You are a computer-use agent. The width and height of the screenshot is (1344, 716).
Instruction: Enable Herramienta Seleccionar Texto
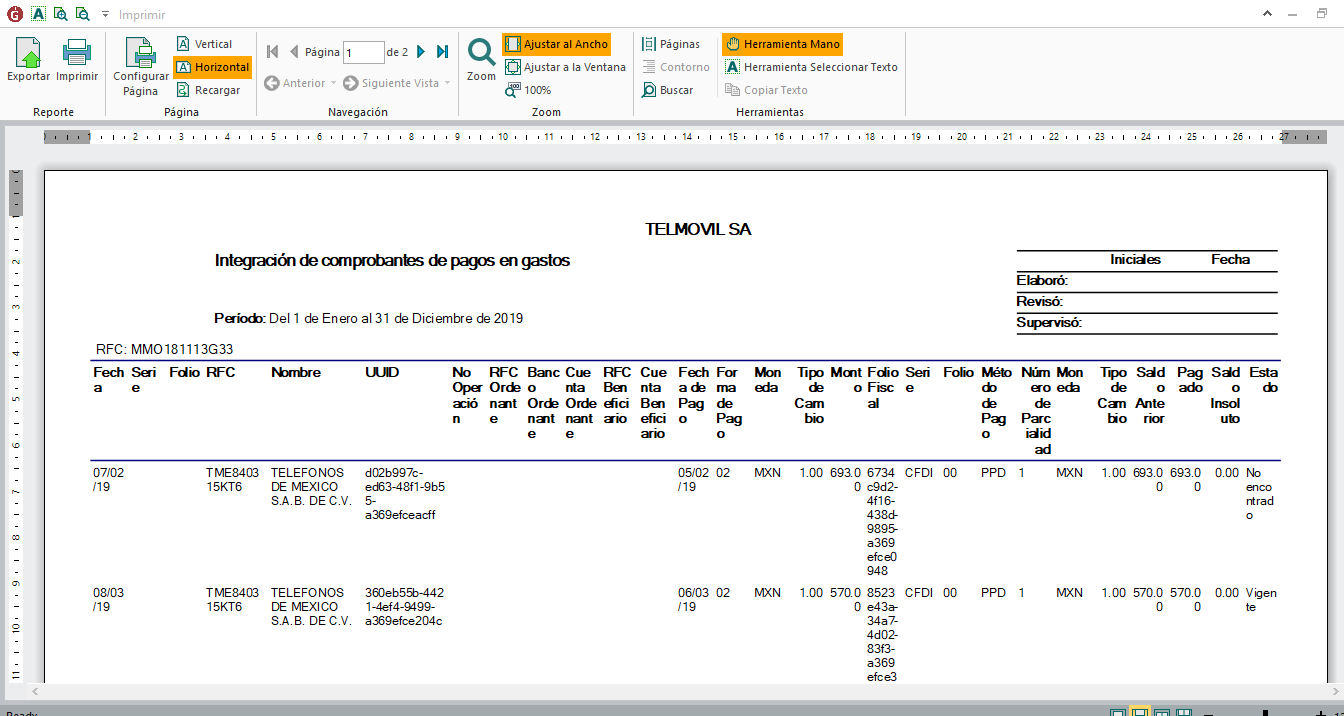click(811, 67)
